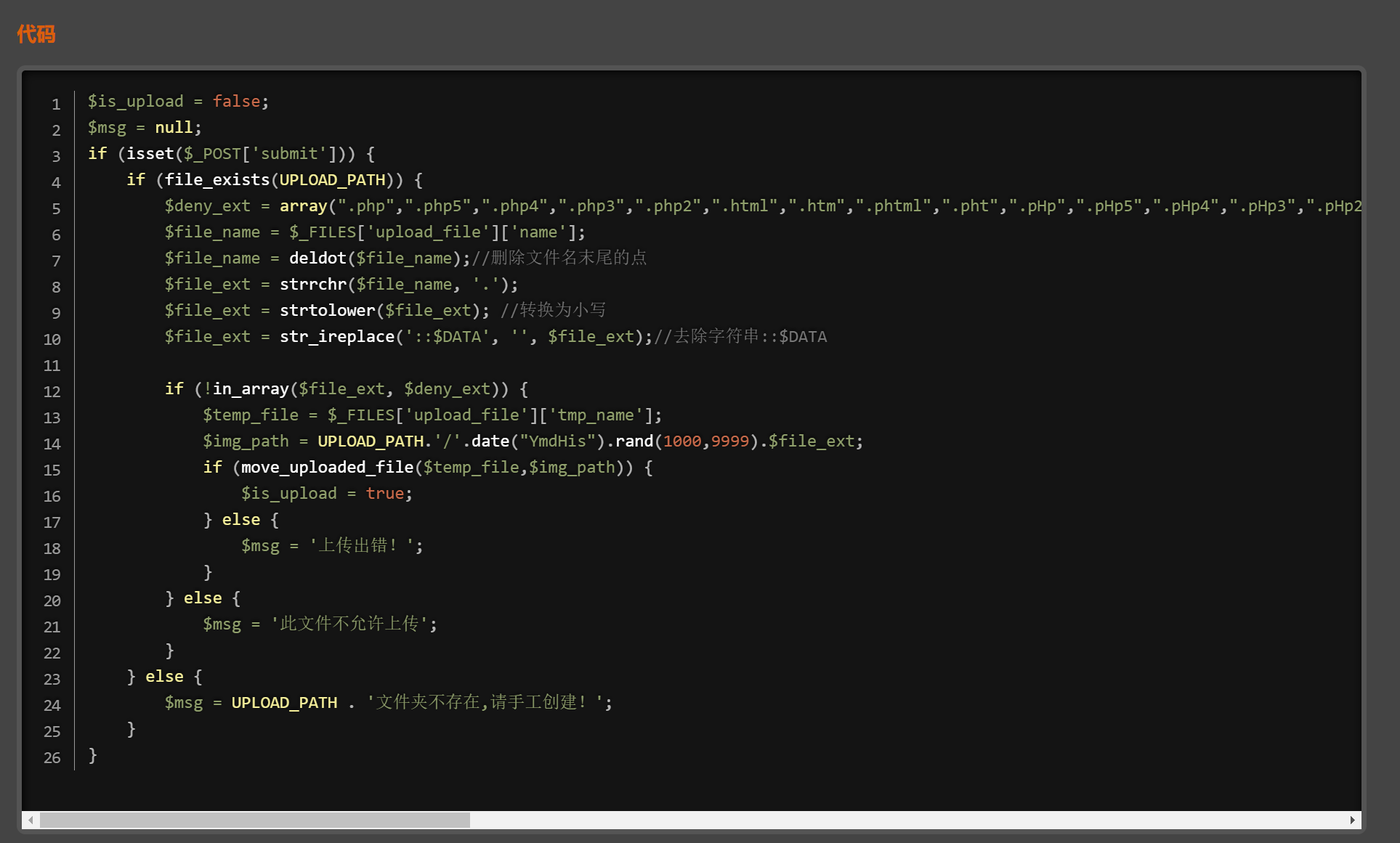Click line number 5 in gutter
The height and width of the screenshot is (843, 1400).
(x=56, y=208)
